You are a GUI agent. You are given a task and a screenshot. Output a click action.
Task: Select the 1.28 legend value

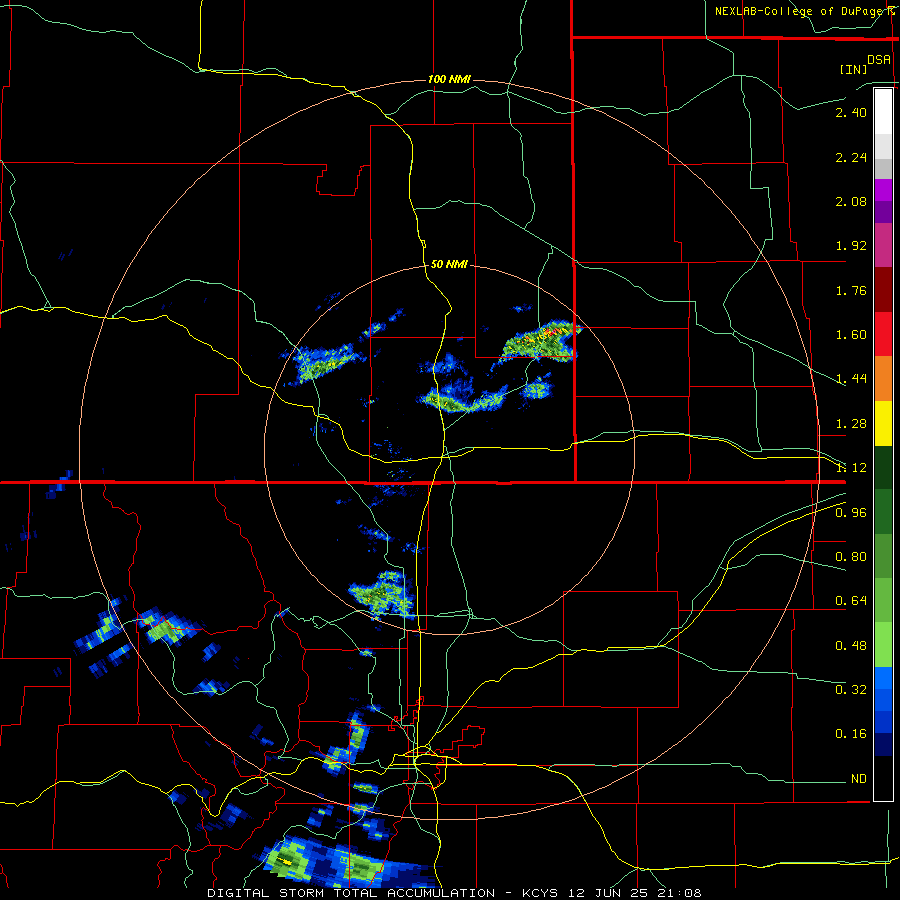tap(851, 424)
